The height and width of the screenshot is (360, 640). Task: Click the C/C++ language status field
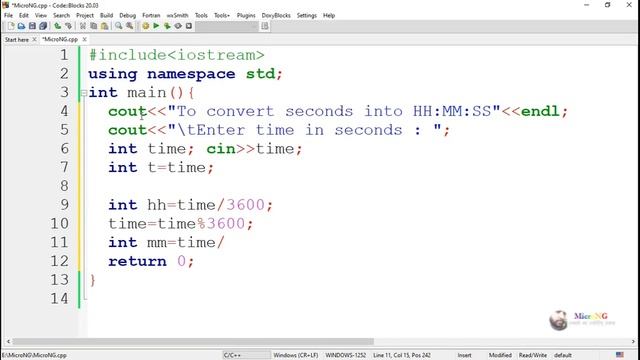(246, 355)
